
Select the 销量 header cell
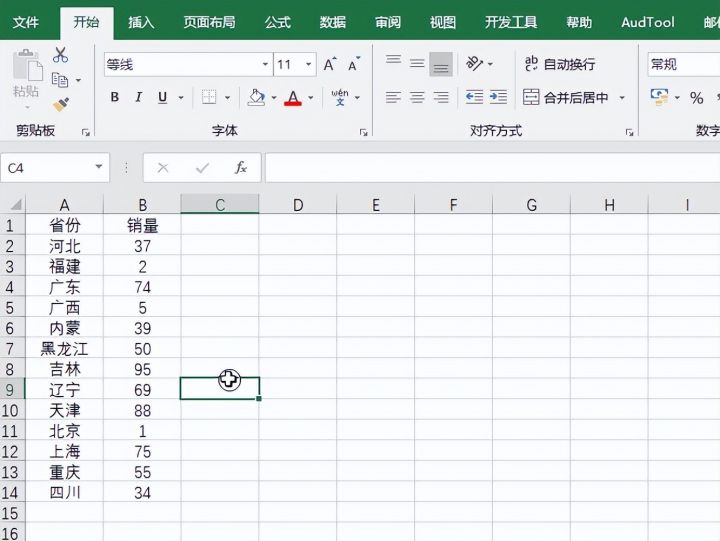pyautogui.click(x=142, y=225)
